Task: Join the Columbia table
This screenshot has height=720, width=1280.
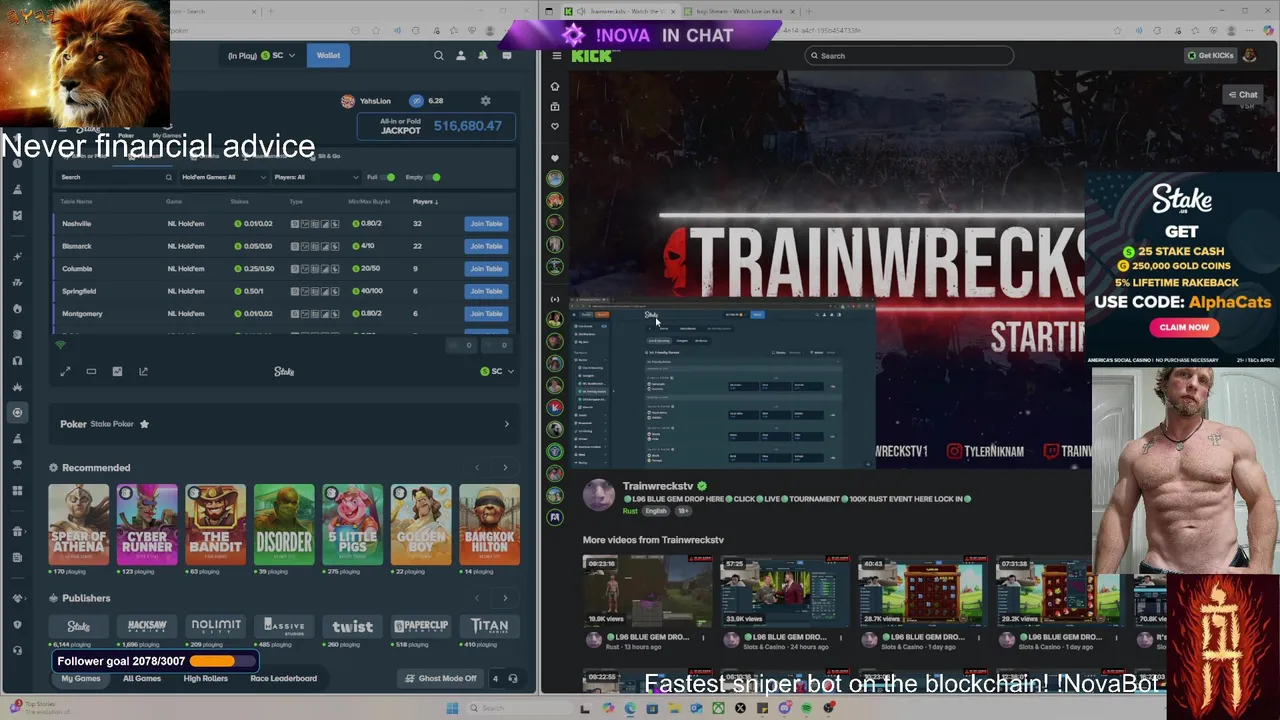Action: pyautogui.click(x=486, y=269)
